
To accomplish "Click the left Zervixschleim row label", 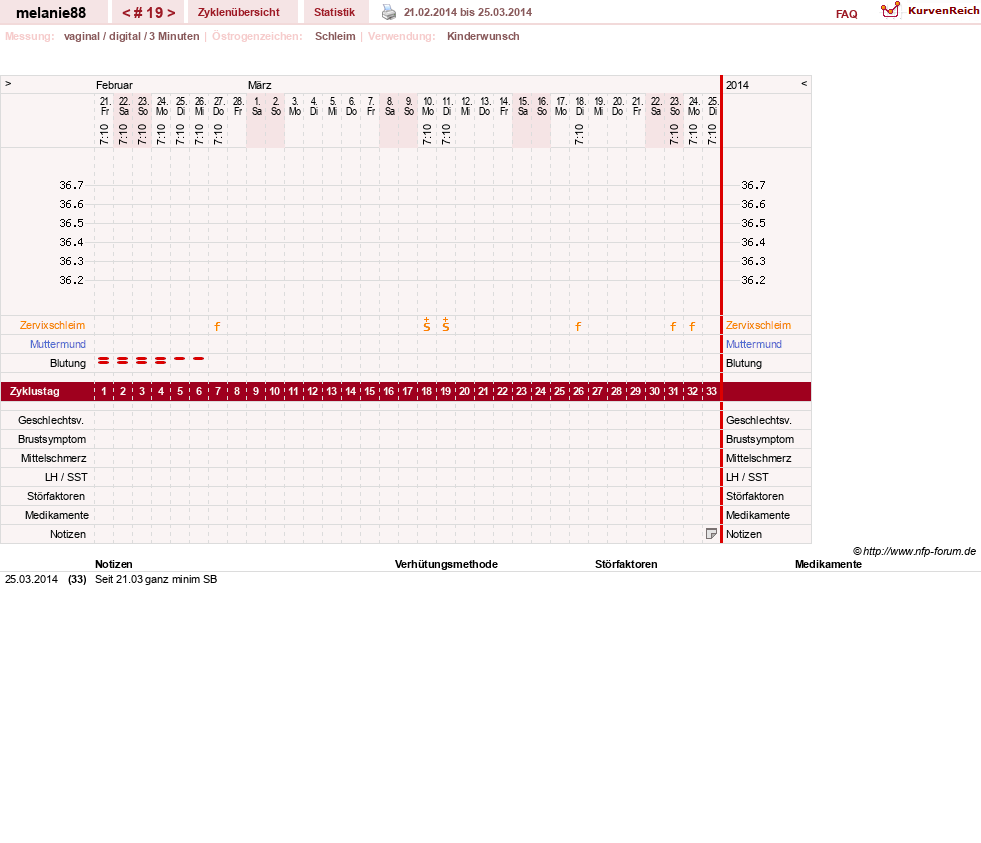I will tap(53, 325).
